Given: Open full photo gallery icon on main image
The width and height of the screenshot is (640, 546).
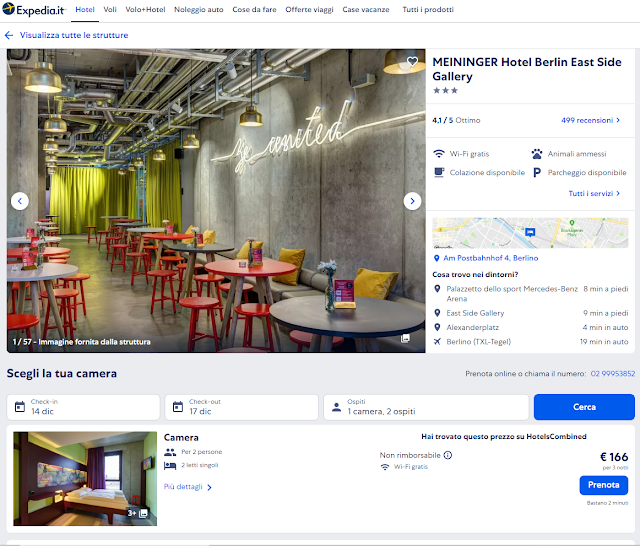Looking at the screenshot, I should [x=405, y=338].
